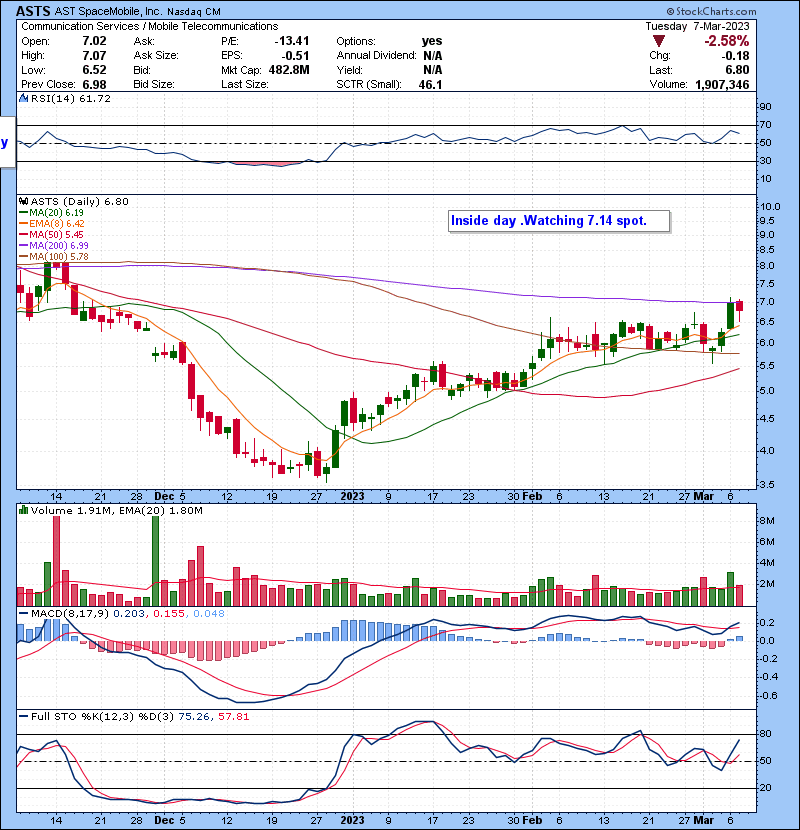This screenshot has width=800, height=830.
Task: Click the Low value 6.52
Action: point(94,70)
